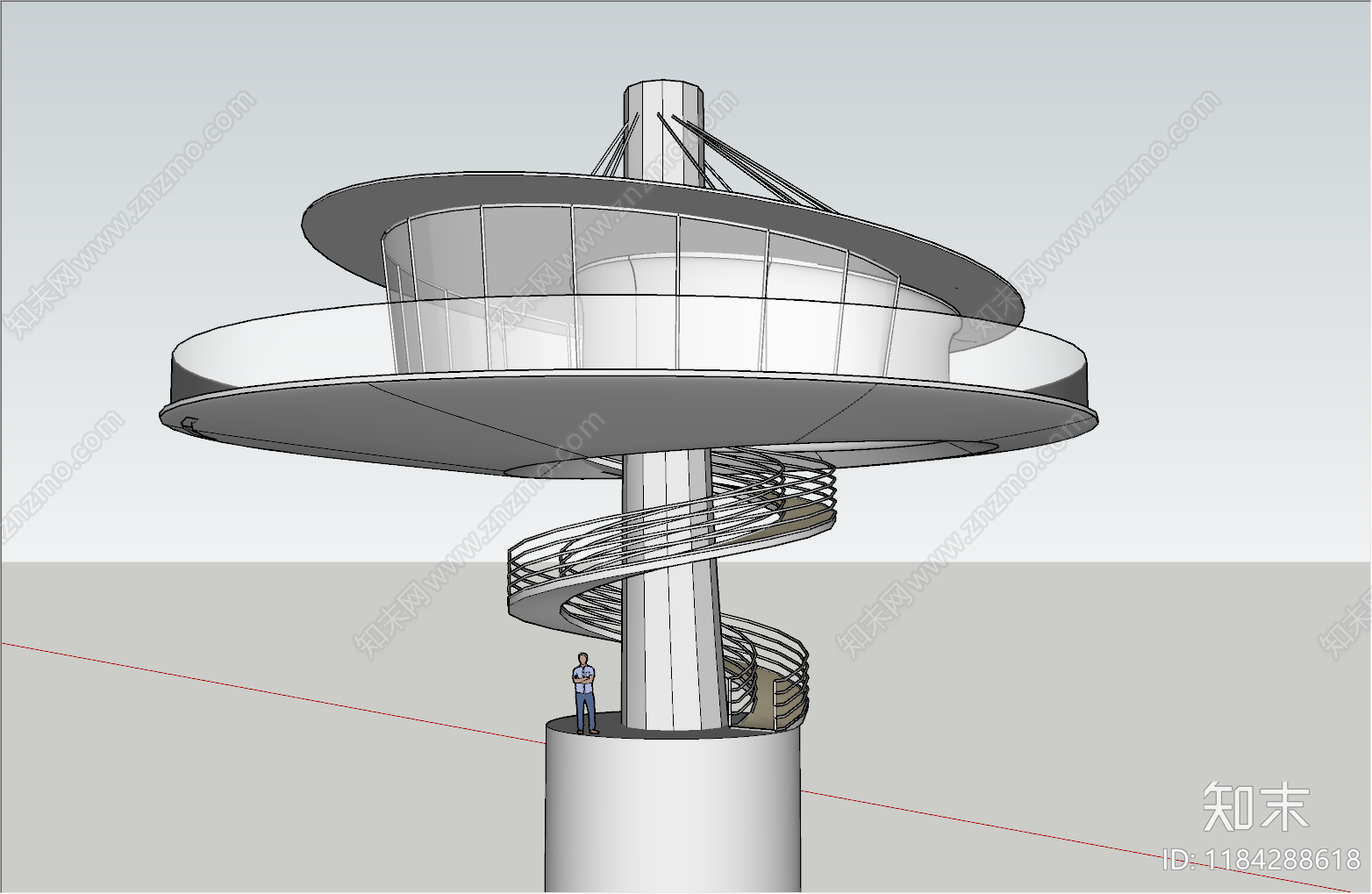Image resolution: width=1372 pixels, height=894 pixels.
Task: Select the human figure standing on base
Action: 584,693
